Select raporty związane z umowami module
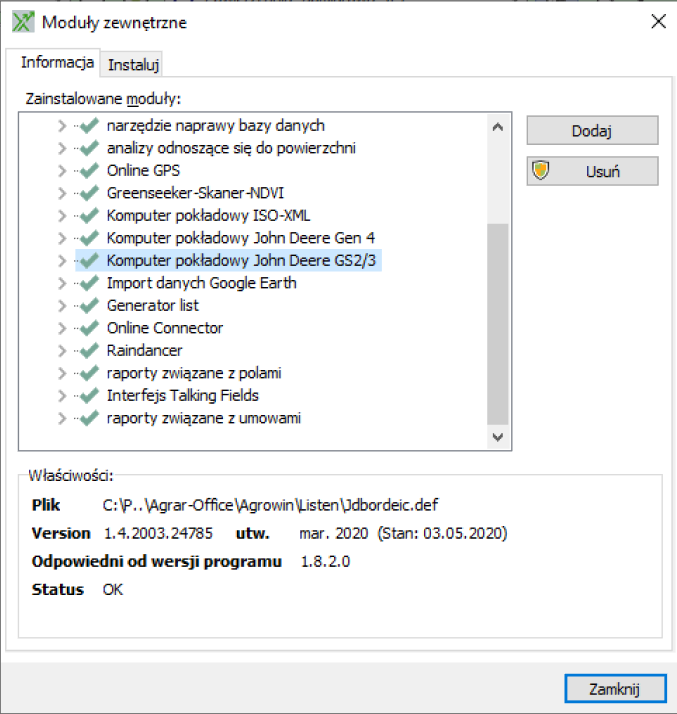Viewport: 677px width, 714px height. pos(204,418)
